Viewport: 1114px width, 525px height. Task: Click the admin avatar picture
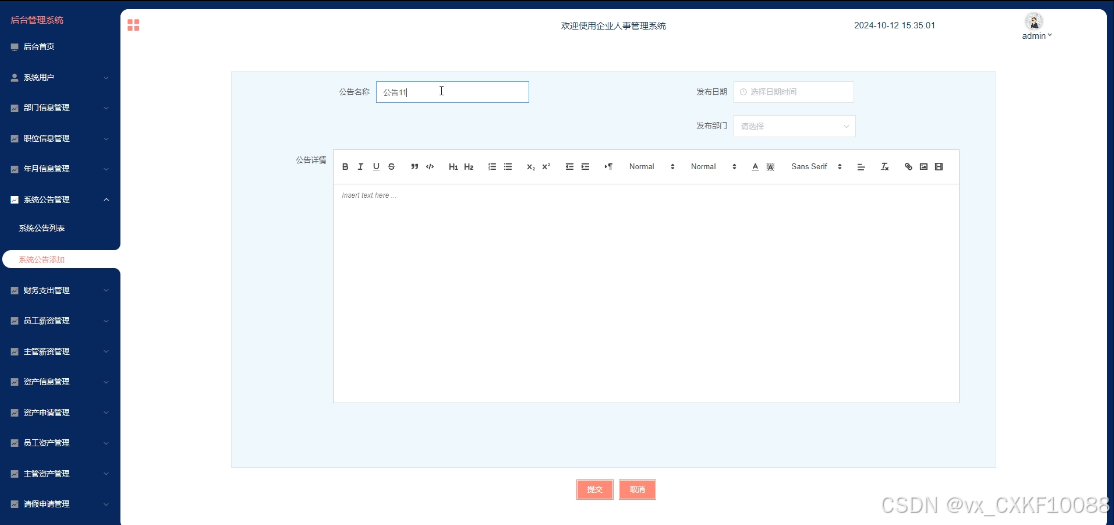pos(1034,21)
